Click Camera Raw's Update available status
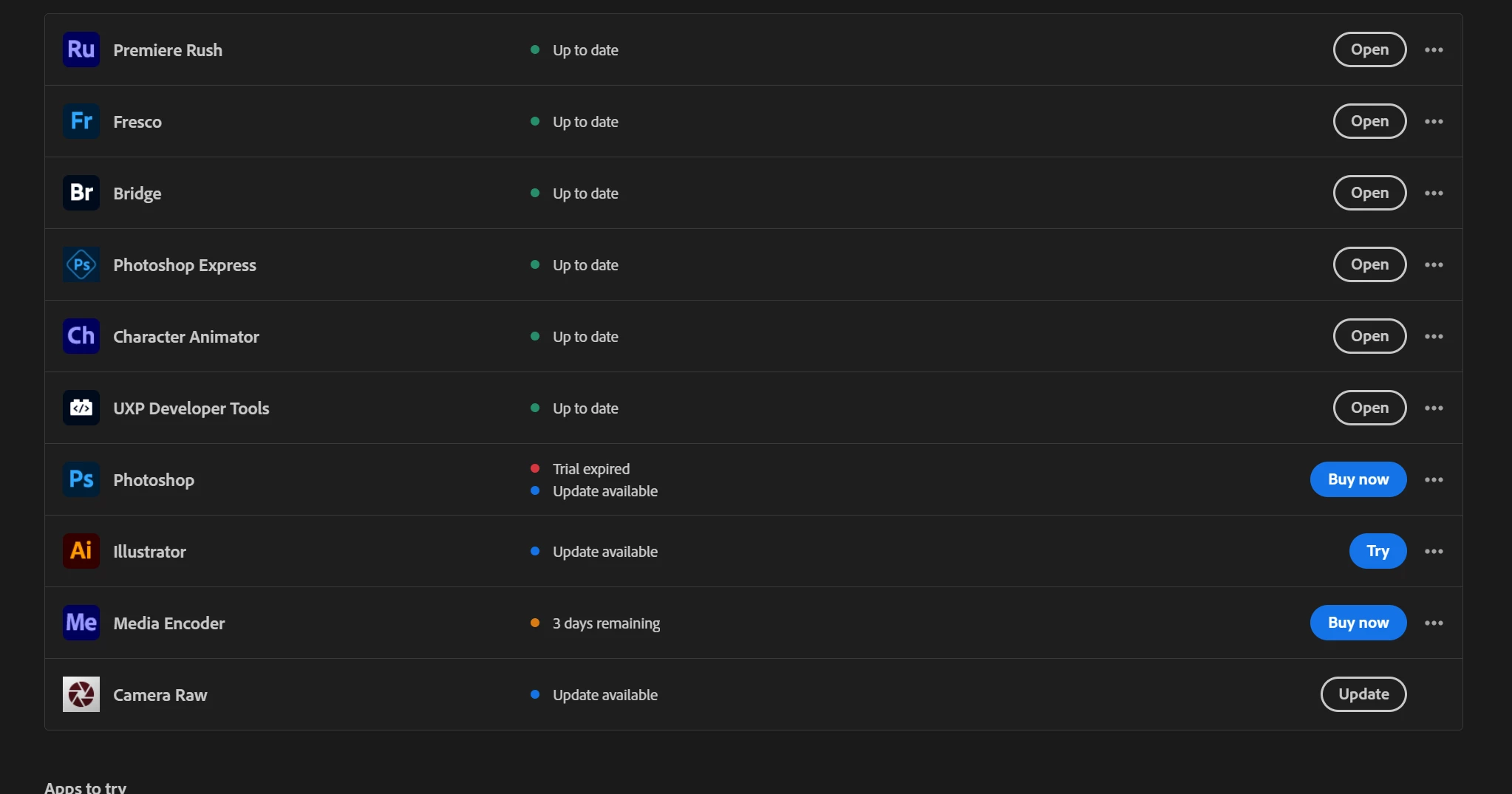The height and width of the screenshot is (794, 1512). (x=605, y=695)
